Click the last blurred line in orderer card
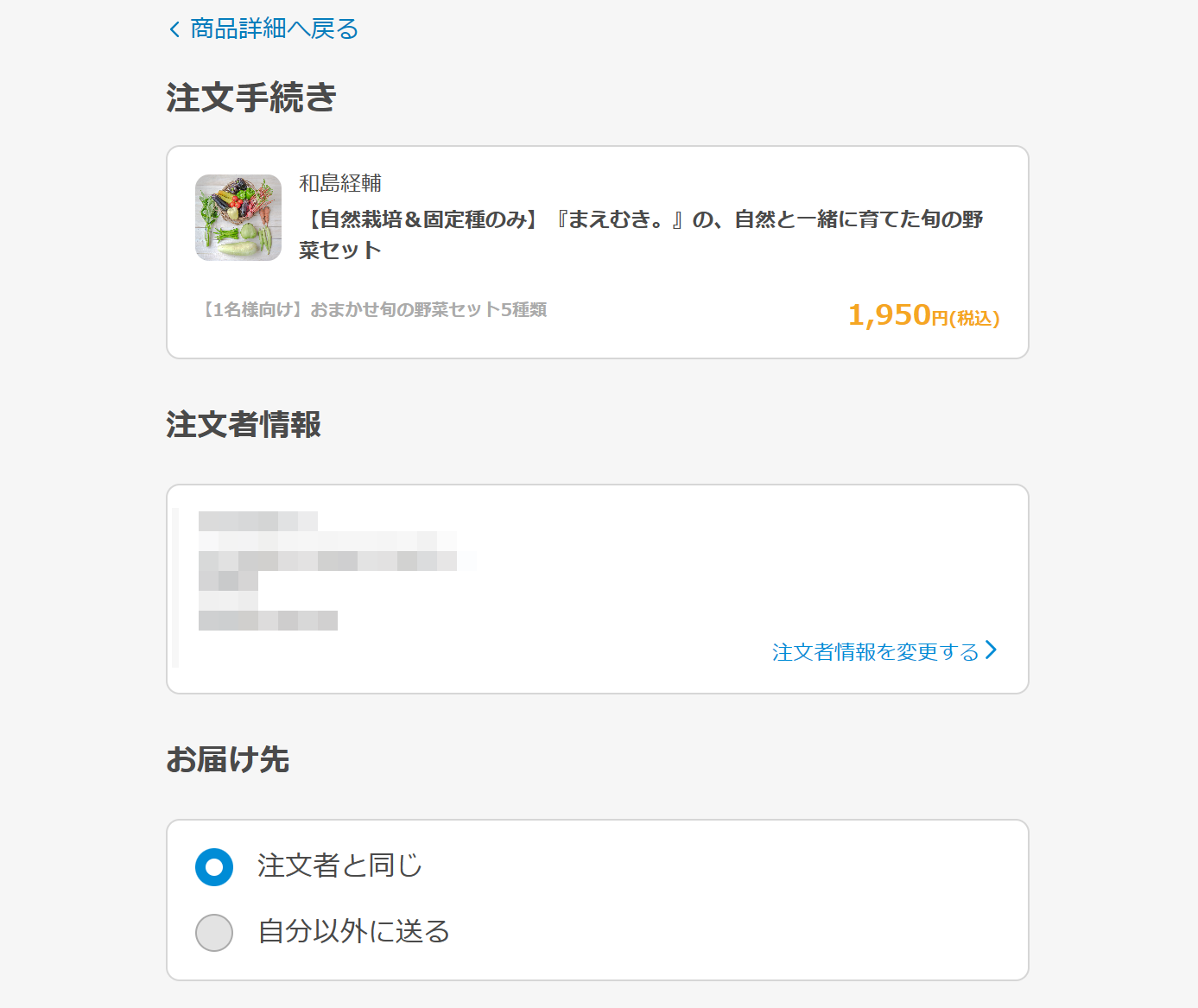This screenshot has width=1198, height=1008. click(268, 620)
